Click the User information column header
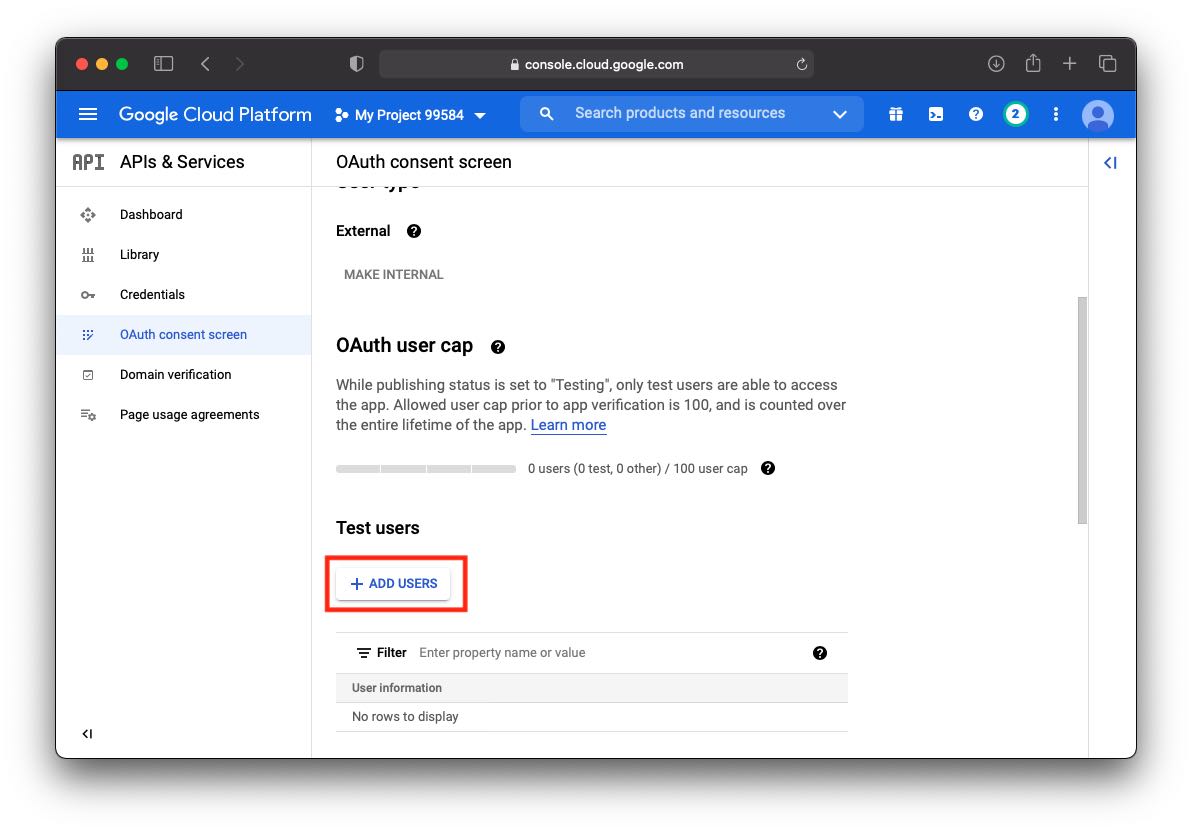1192x832 pixels. point(397,688)
